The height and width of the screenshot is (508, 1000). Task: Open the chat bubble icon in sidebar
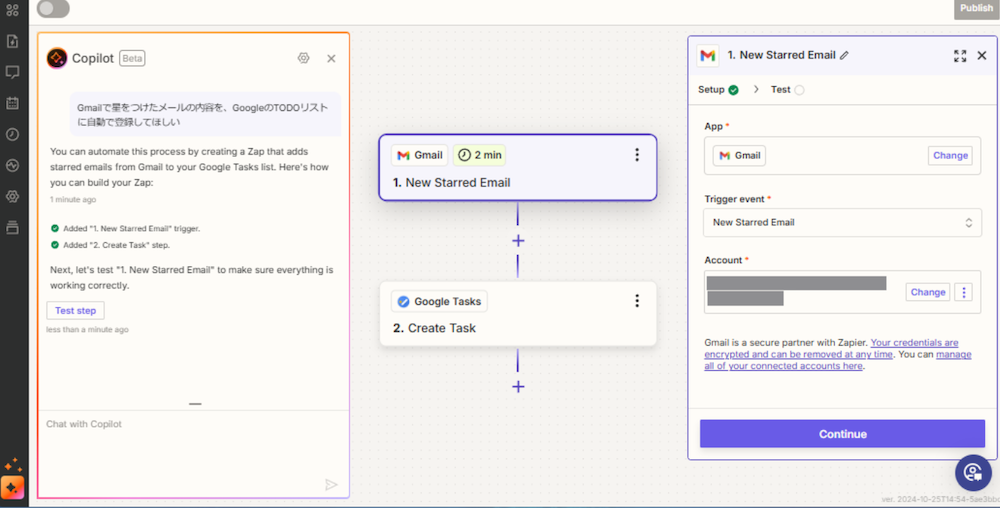click(x=12, y=72)
